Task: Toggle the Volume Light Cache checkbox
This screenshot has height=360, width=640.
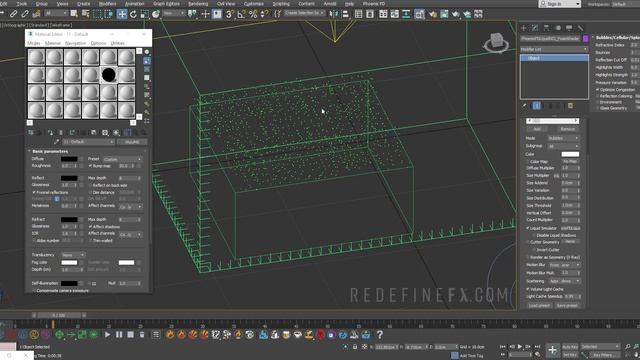Action: pos(528,289)
